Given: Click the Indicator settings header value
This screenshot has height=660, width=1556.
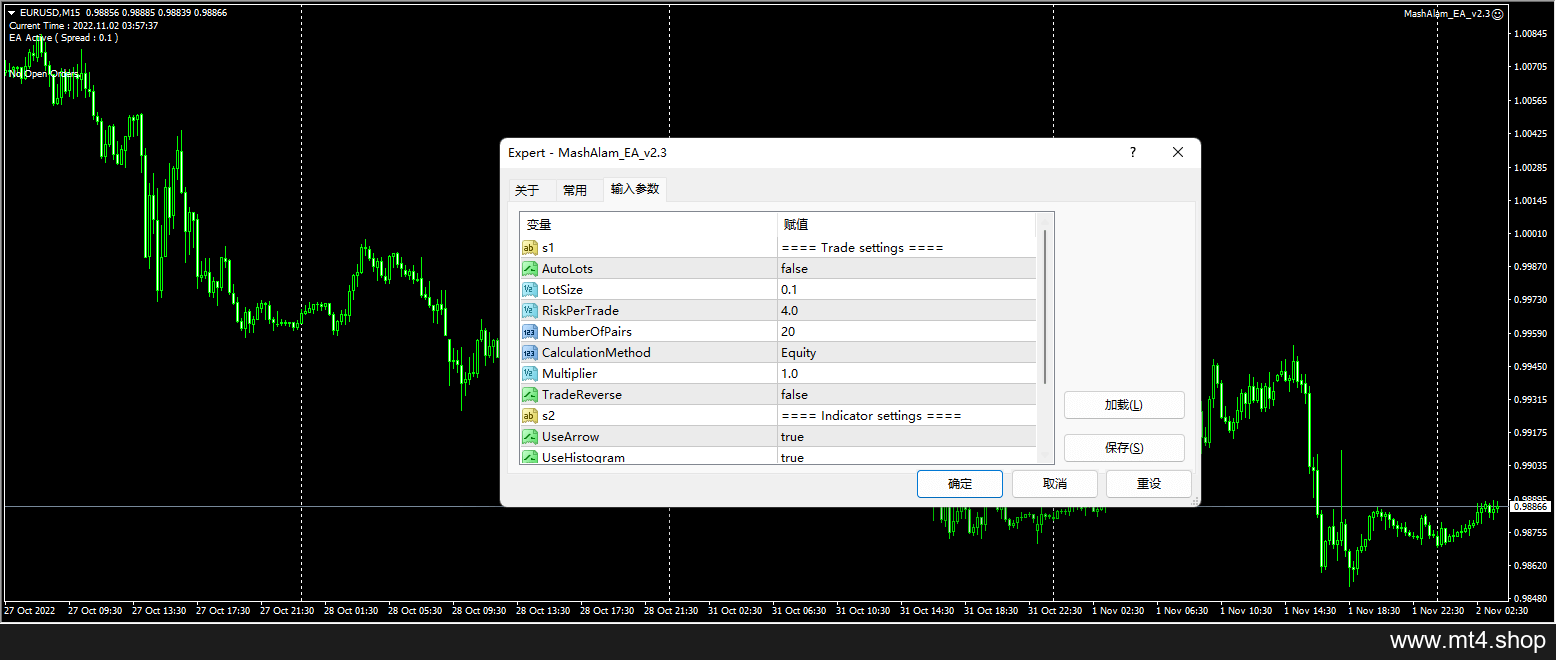Looking at the screenshot, I should point(871,416).
